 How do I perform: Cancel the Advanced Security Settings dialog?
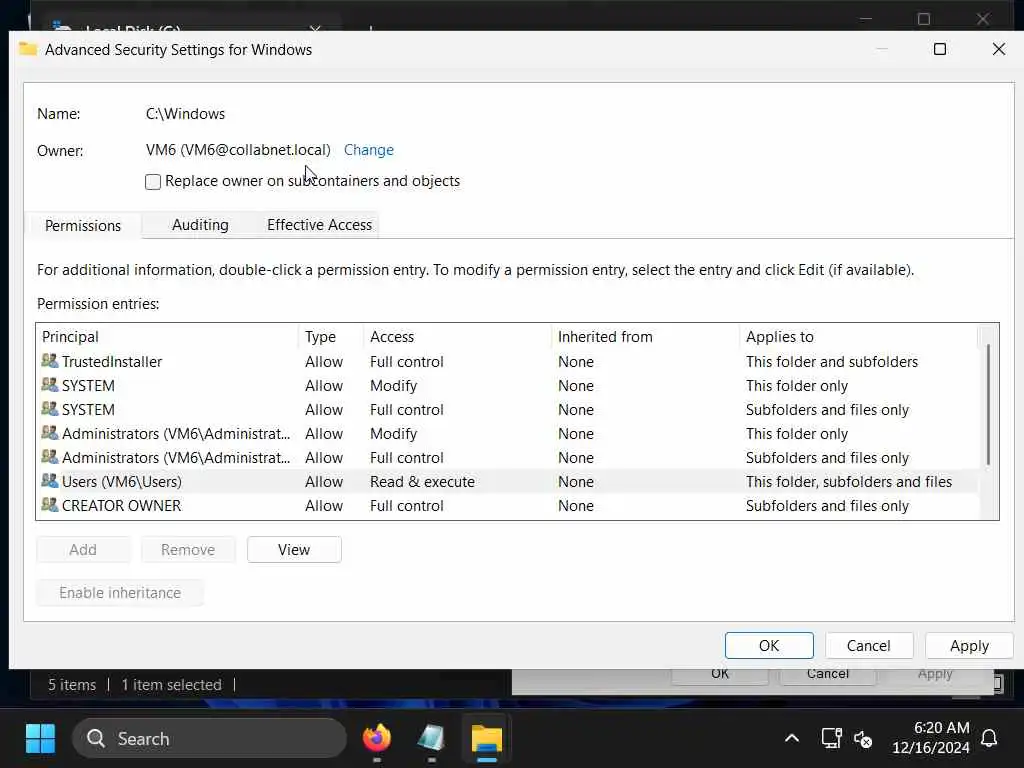tap(868, 645)
